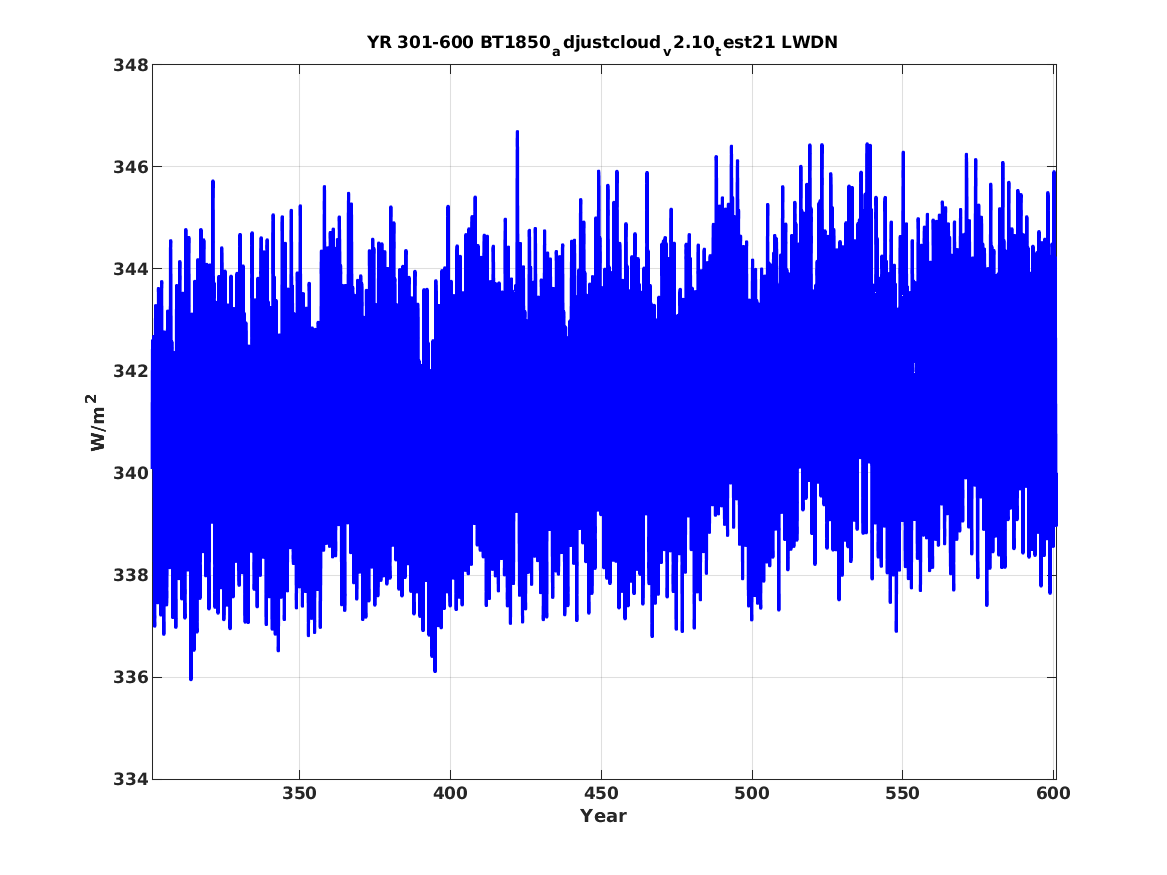Click the plot title text "YR 301-600 BT1850"

458,42
